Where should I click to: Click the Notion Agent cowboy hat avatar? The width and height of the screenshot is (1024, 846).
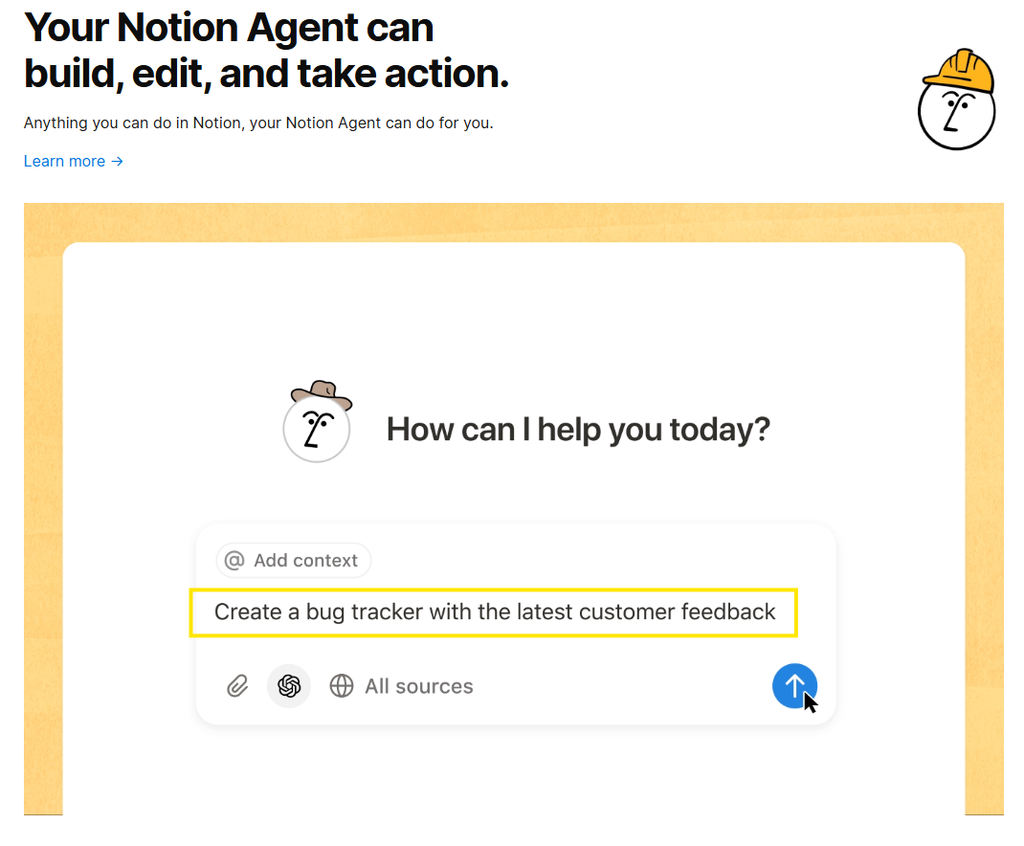[317, 422]
